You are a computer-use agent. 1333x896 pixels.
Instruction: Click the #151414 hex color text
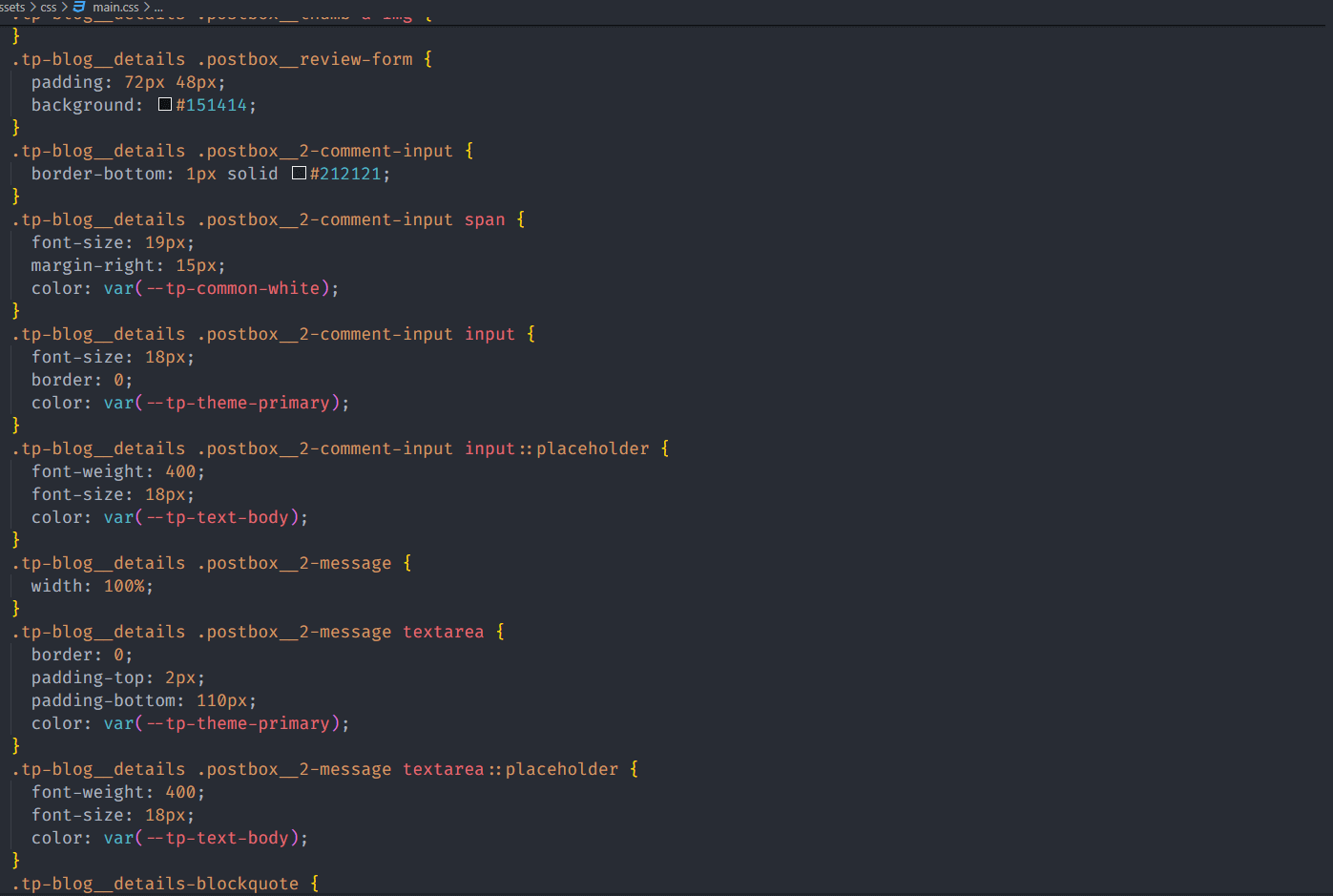211,105
